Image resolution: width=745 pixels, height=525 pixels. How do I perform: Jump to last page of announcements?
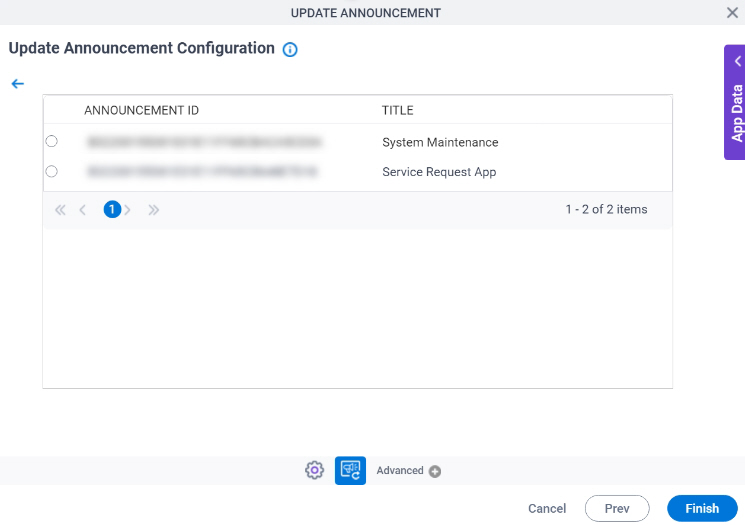click(153, 210)
